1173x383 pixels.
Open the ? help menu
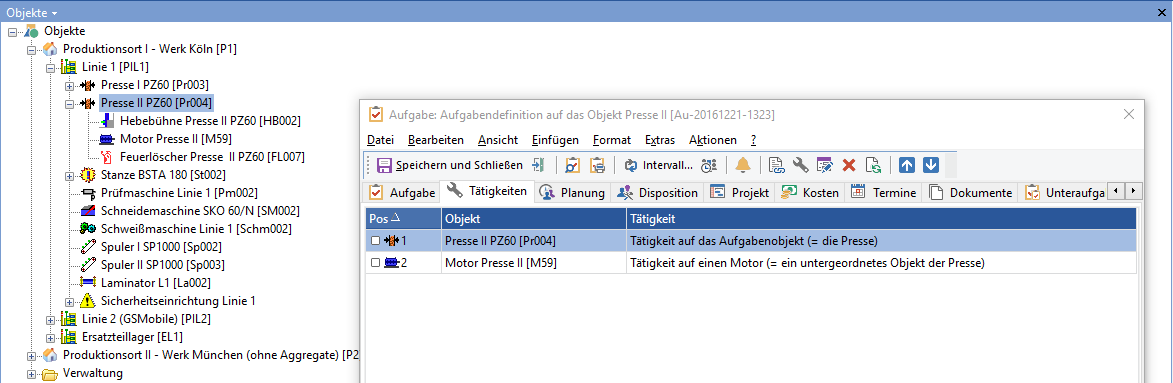753,140
